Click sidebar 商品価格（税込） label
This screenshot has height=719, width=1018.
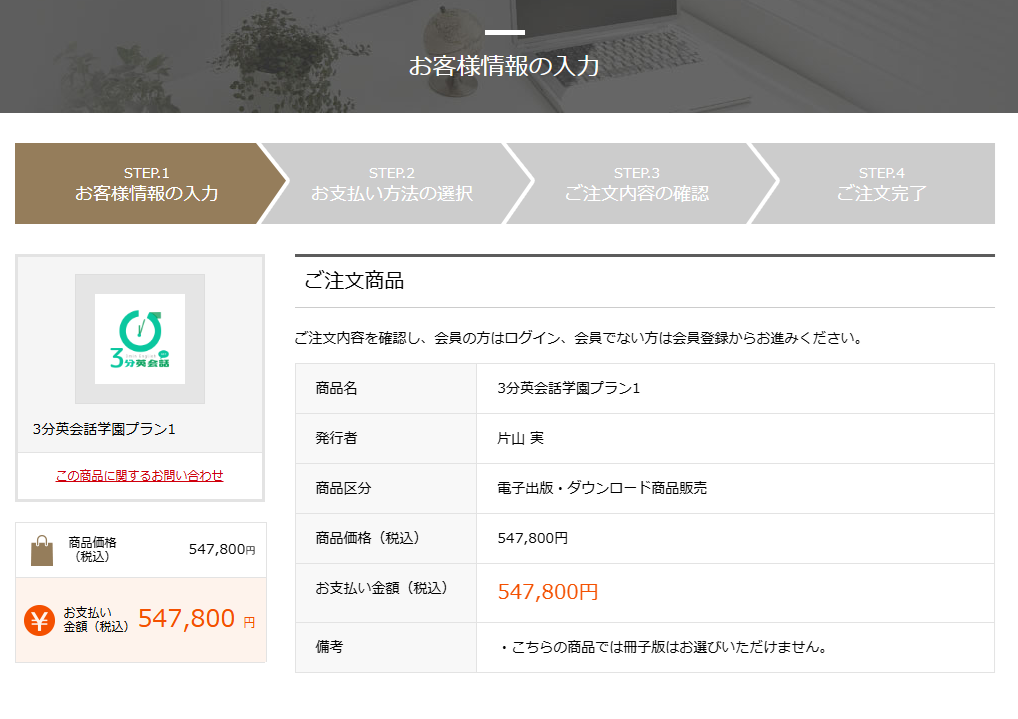pyautogui.click(x=92, y=549)
